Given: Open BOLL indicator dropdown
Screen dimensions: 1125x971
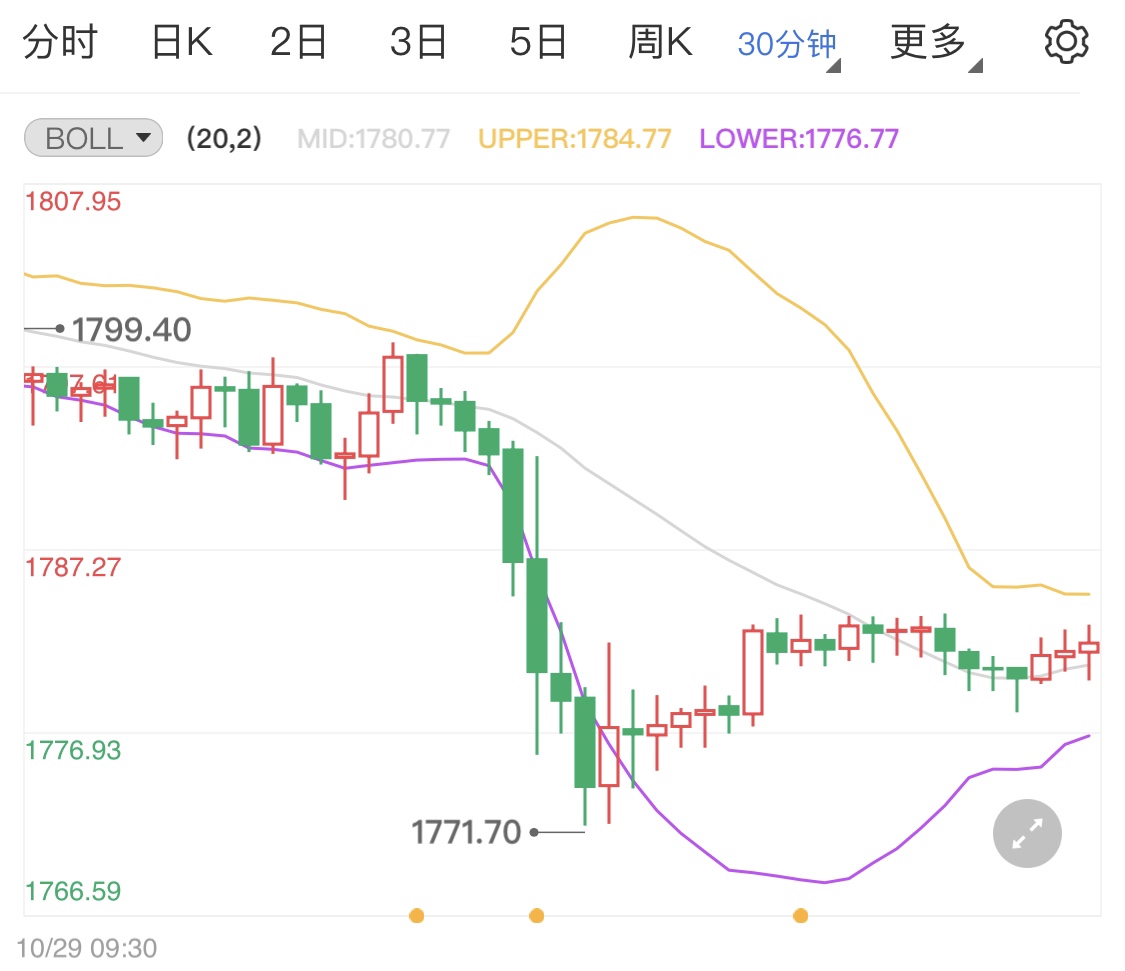Looking at the screenshot, I should point(93,138).
